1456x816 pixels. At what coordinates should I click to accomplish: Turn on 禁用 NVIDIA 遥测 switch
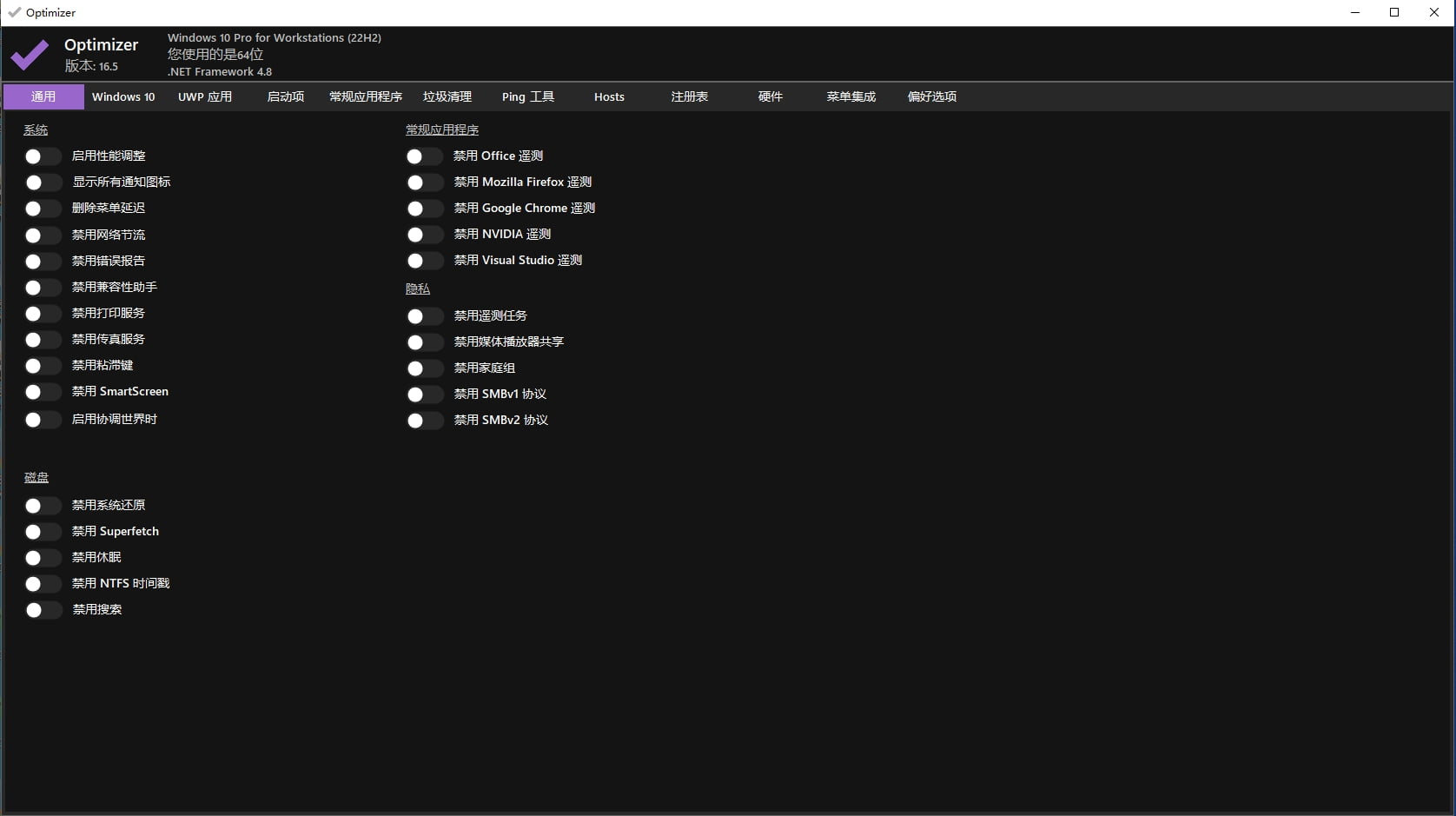pyautogui.click(x=424, y=235)
